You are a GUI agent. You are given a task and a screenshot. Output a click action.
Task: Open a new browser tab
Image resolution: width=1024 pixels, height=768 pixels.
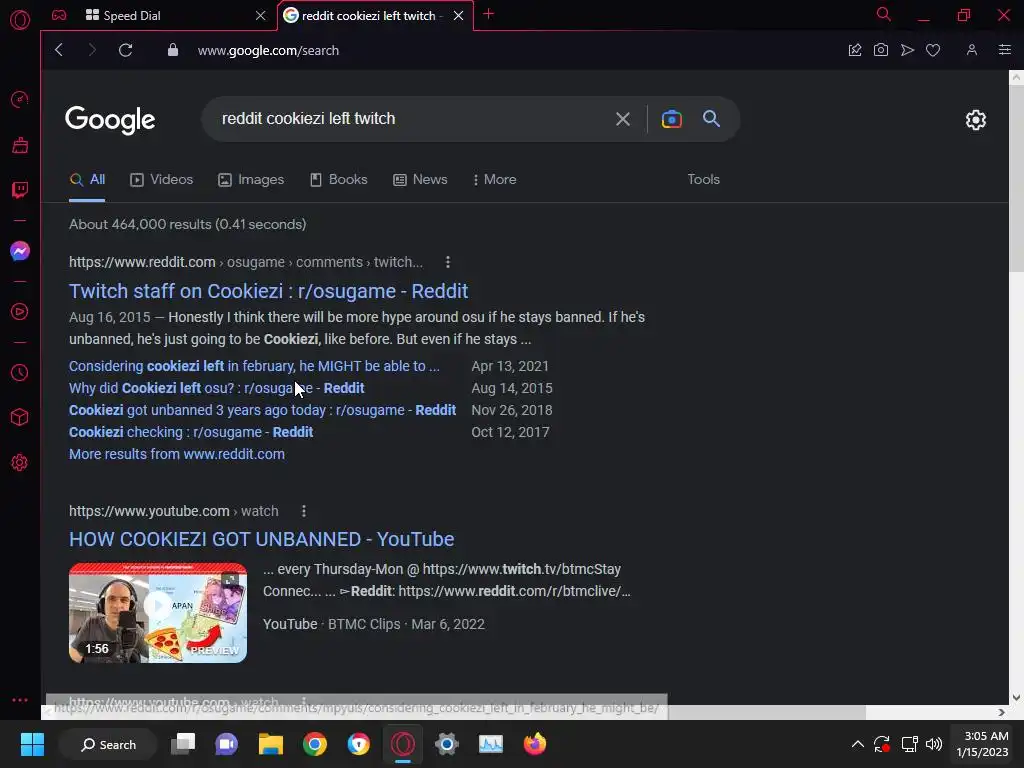click(488, 14)
